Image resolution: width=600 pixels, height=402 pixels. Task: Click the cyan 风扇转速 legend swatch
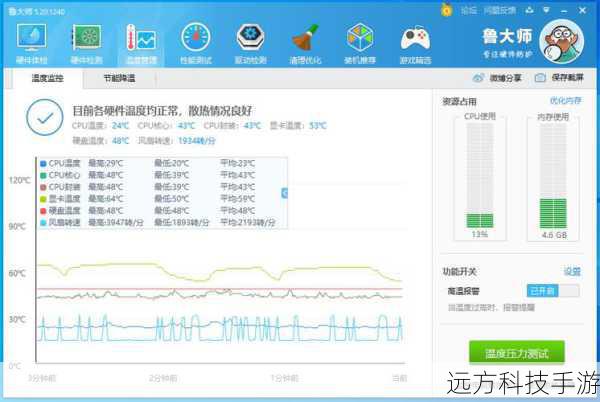point(43,223)
